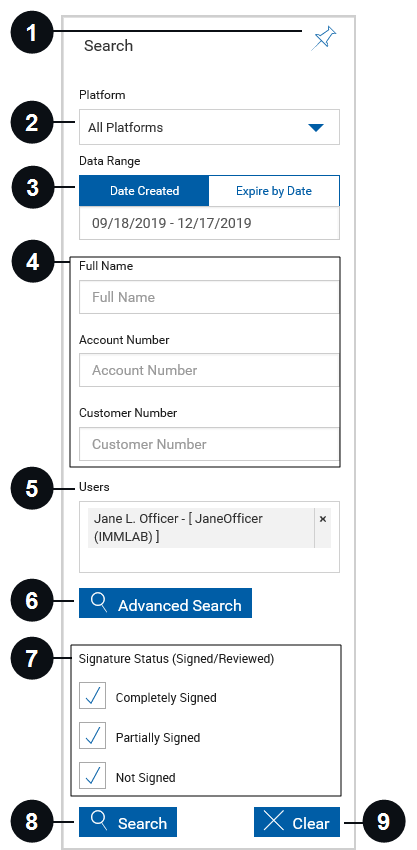Focus the Full Name input field
The width and height of the screenshot is (417, 850).
point(209,297)
